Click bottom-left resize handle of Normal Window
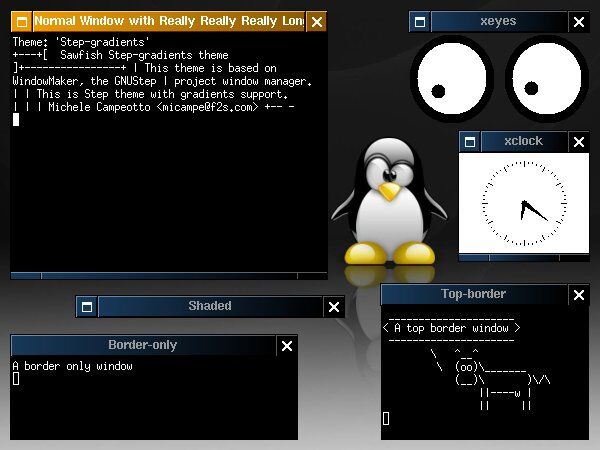Screen dimensions: 600x450 click(x=26, y=276)
